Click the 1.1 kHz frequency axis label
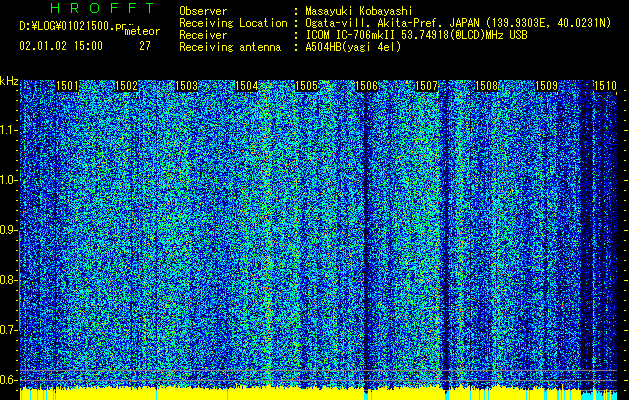 click(8, 130)
